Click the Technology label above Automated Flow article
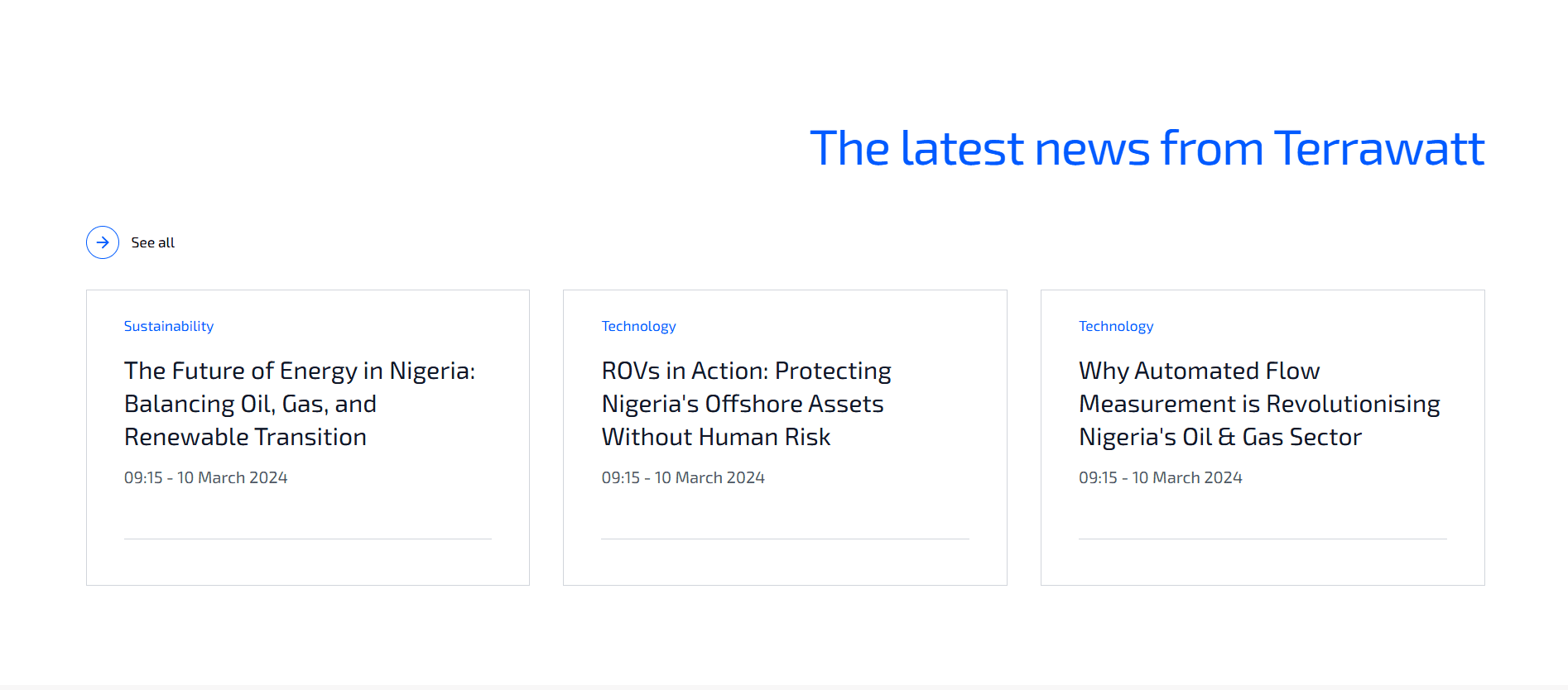This screenshot has height=690, width=1568. pos(1115,326)
